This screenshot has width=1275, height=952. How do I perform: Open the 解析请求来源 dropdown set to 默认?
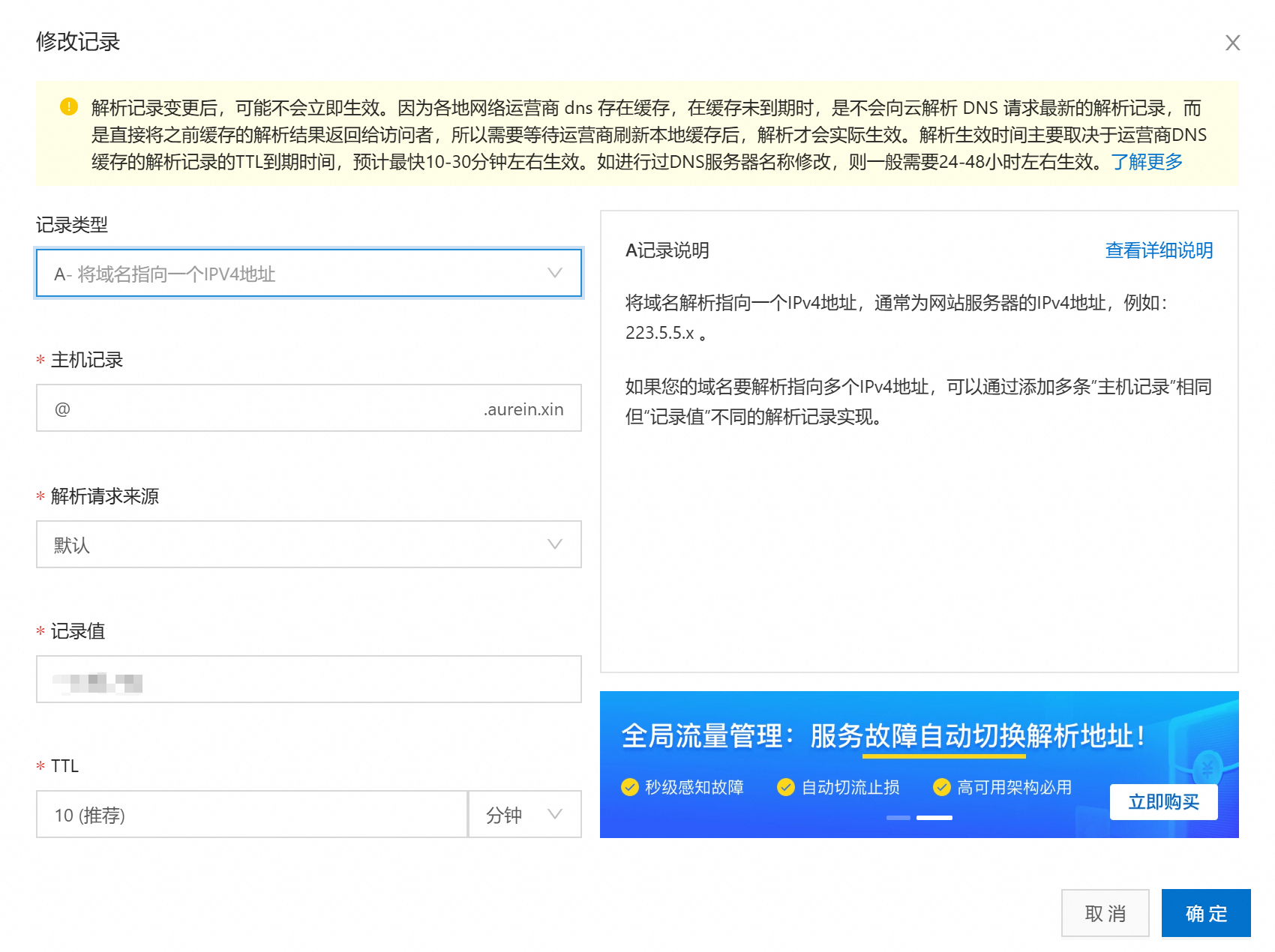tap(309, 544)
